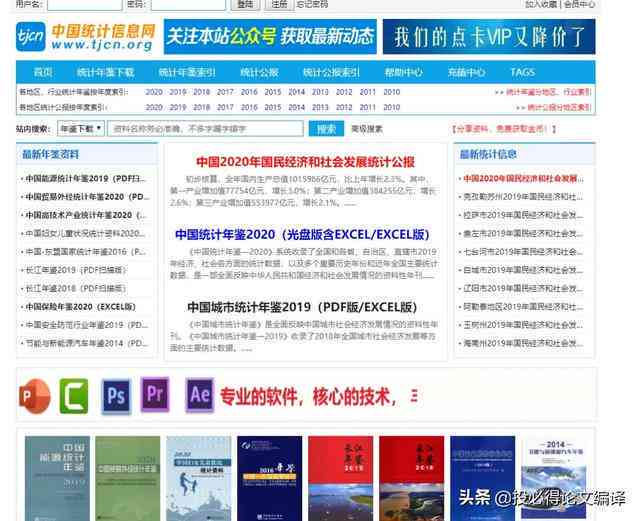The height and width of the screenshot is (521, 640).
Task: Open the 忘记密码 link
Action: pyautogui.click(x=312, y=4)
